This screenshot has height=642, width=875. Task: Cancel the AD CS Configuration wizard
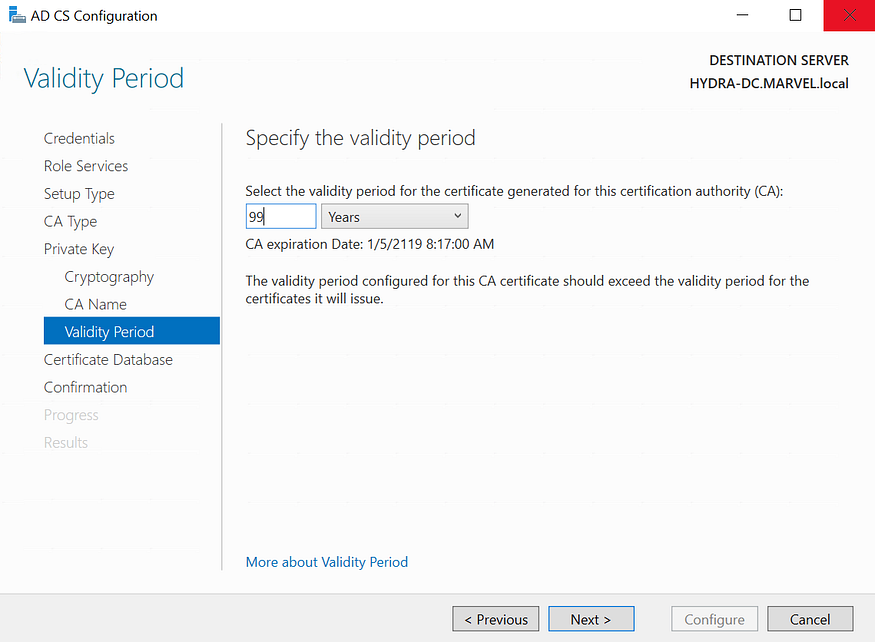pyautogui.click(x=809, y=618)
